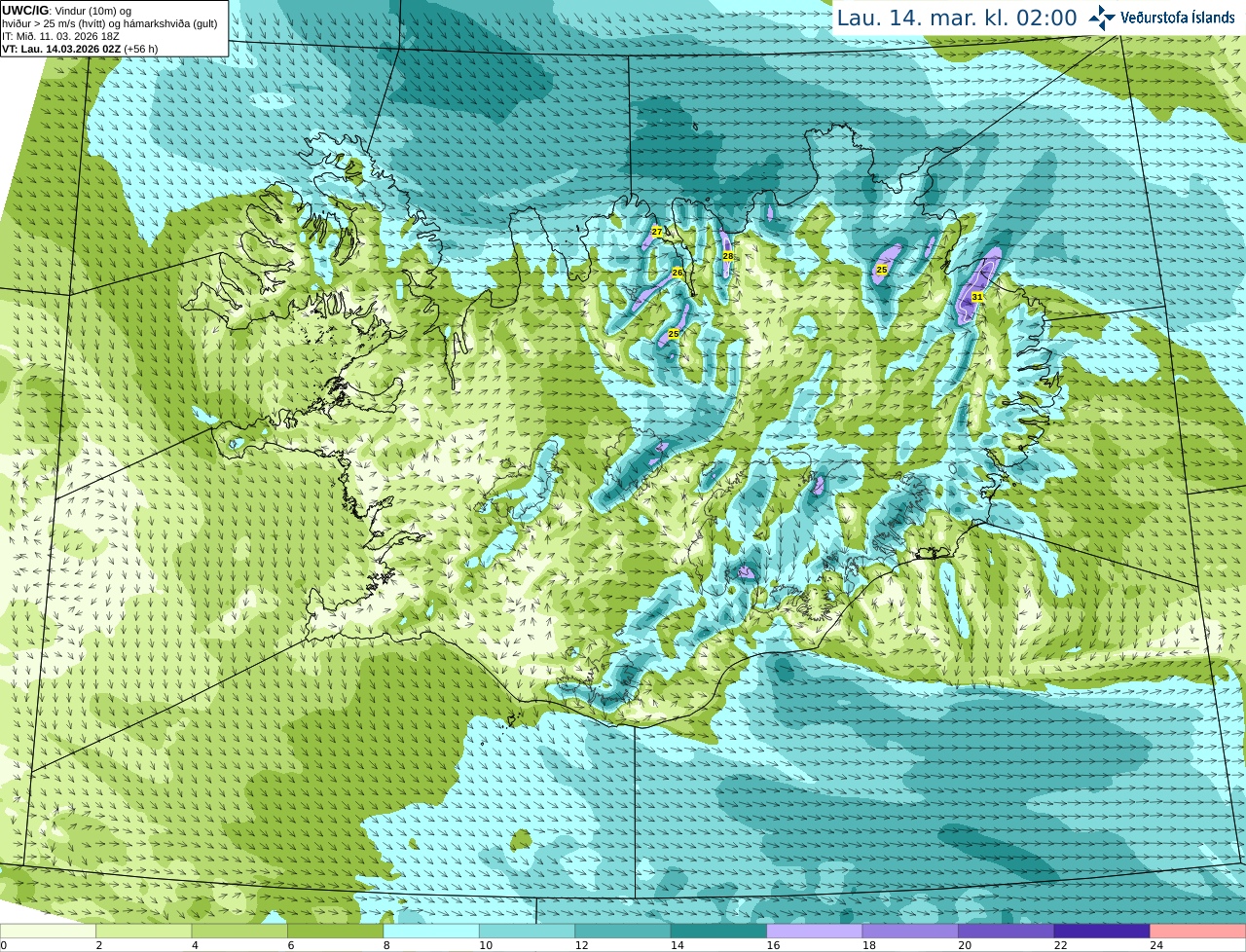
Task: Pick the 20–22 m/s purple legend swatch
Action: [x=1007, y=931]
